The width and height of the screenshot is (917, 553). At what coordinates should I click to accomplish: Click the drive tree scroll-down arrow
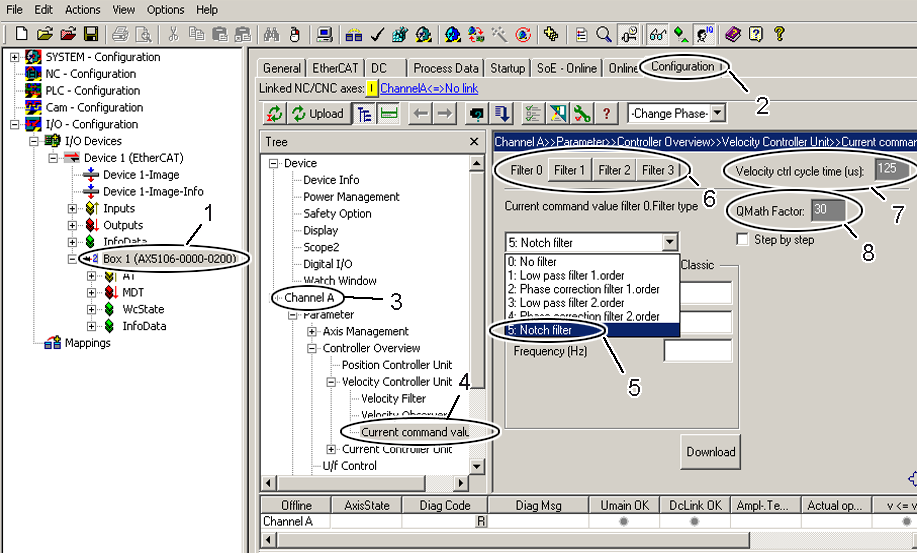click(x=477, y=466)
